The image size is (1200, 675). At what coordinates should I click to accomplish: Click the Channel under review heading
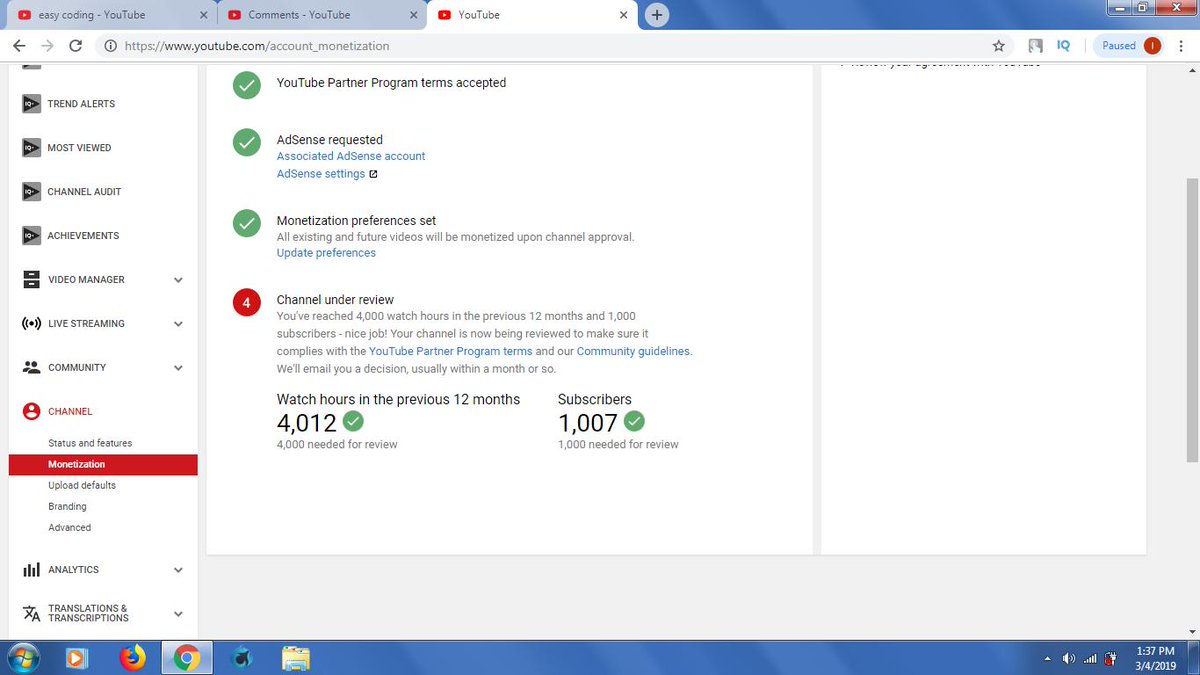(x=335, y=300)
